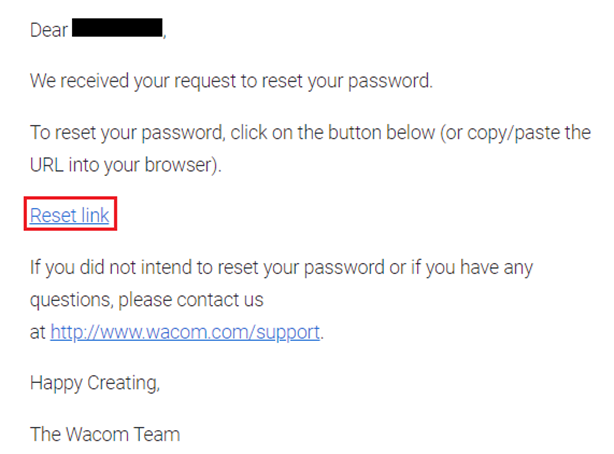The image size is (614, 454).
Task: Click the "To reset your password," text
Action: coord(128,133)
